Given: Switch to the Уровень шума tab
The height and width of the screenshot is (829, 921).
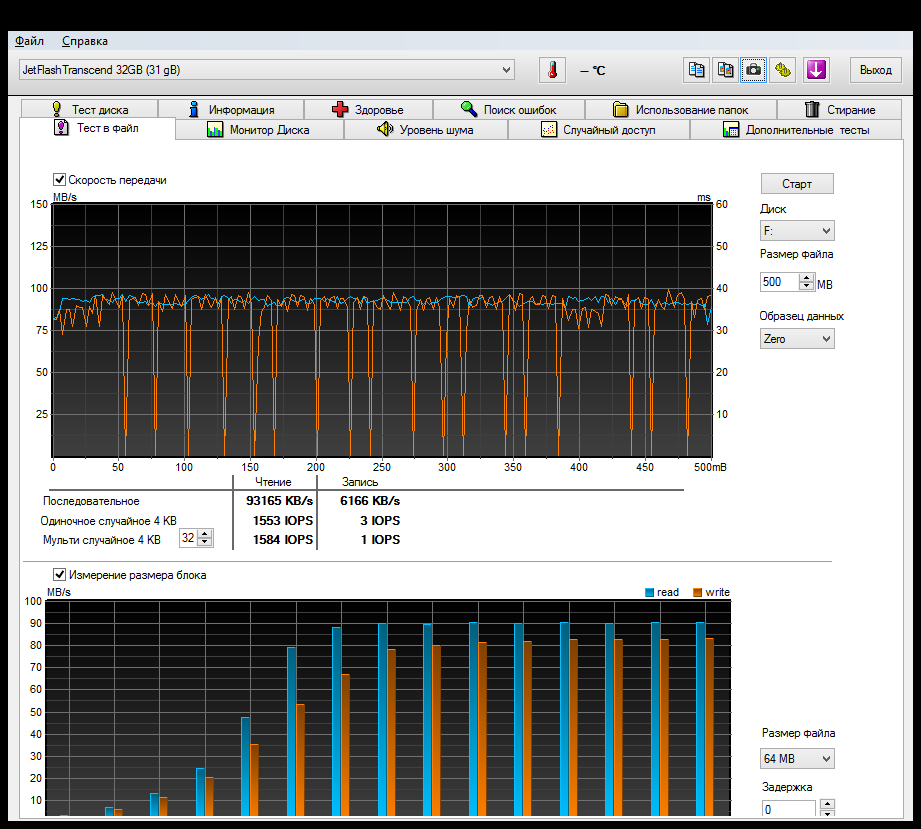Looking at the screenshot, I should 426,129.
